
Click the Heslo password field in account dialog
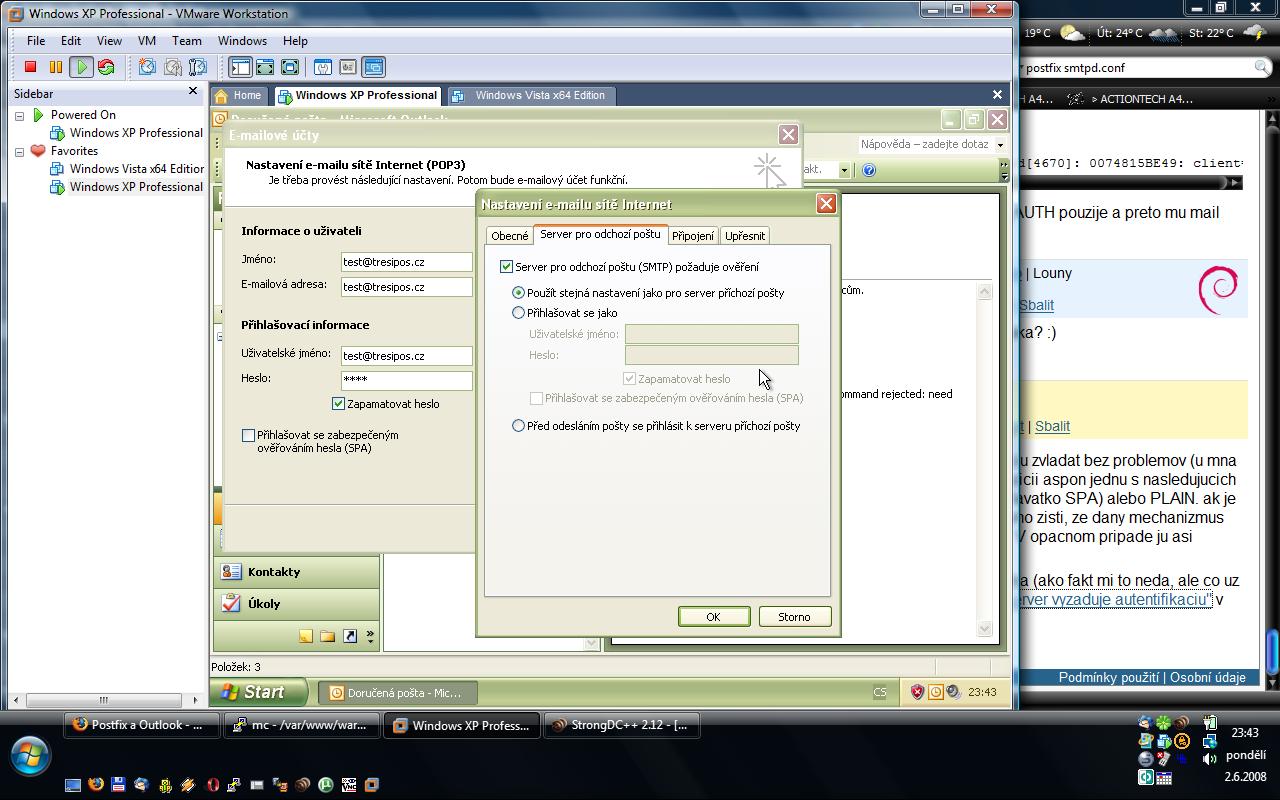point(406,380)
